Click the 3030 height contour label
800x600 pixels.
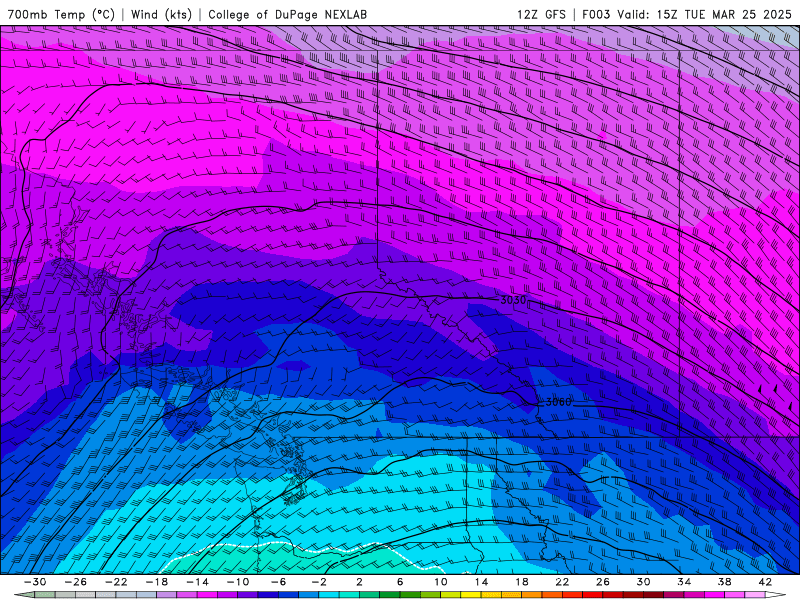(513, 300)
